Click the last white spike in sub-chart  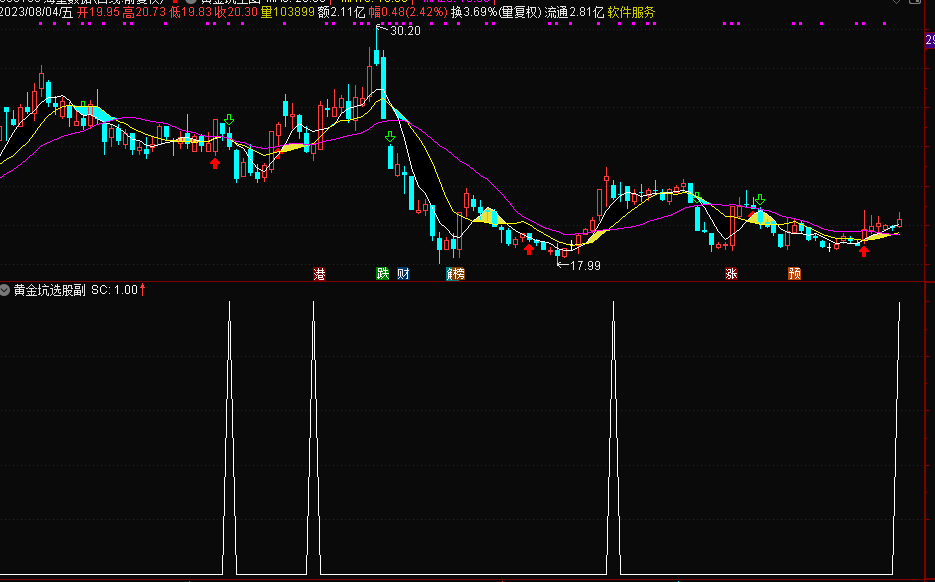click(x=896, y=438)
